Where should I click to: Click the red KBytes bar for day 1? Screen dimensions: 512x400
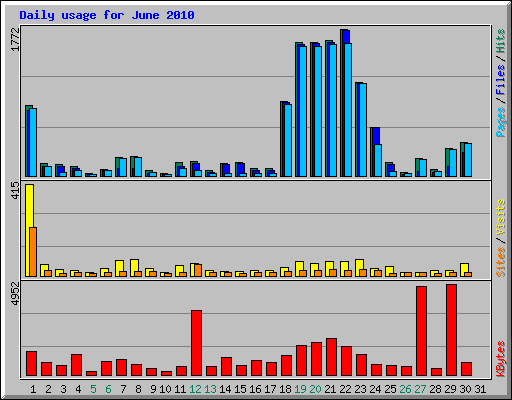[31, 364]
